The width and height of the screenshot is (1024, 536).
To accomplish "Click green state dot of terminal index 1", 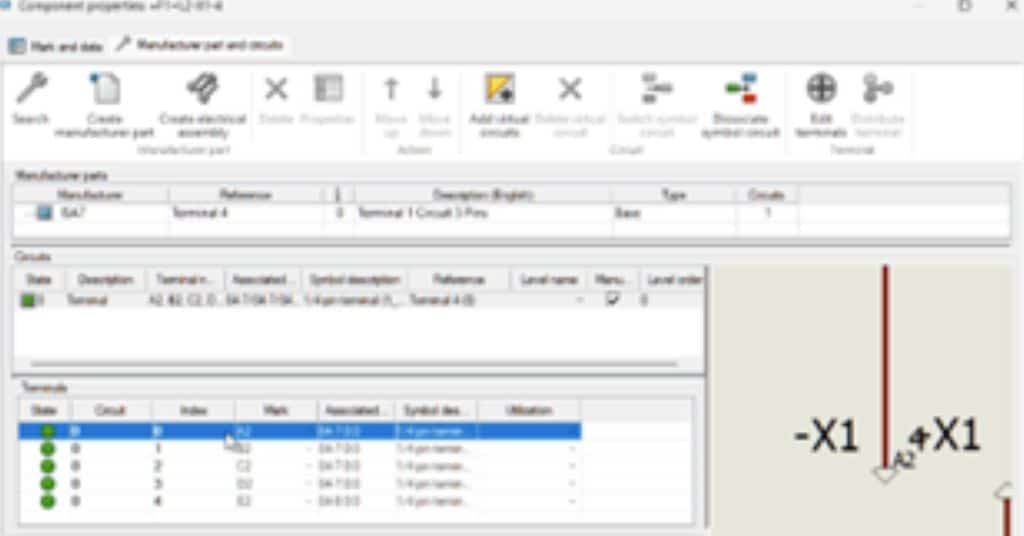I will pos(47,449).
